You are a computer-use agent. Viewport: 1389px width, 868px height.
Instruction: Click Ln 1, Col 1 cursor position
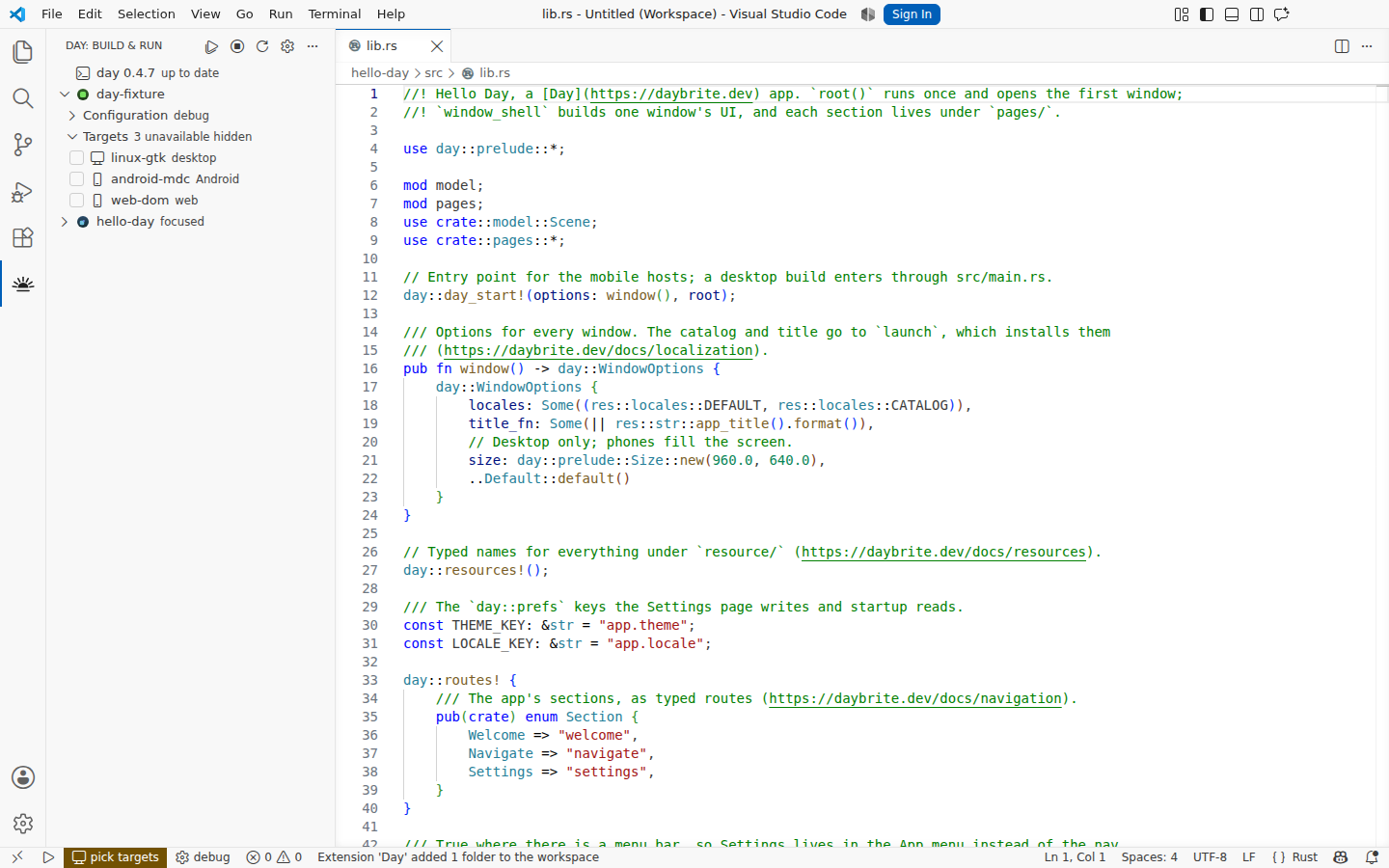(x=1075, y=857)
